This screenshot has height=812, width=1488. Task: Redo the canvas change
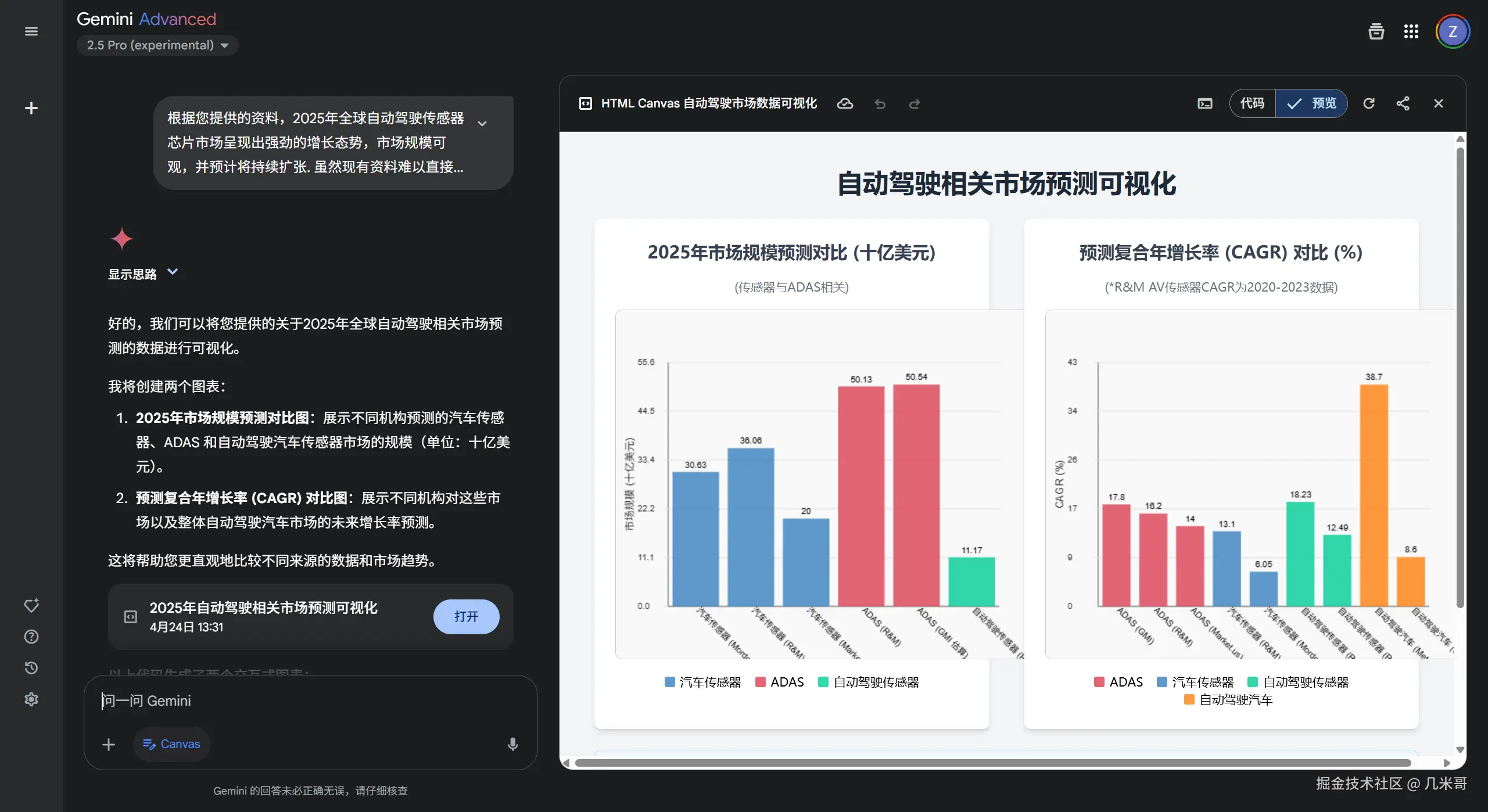[915, 105]
